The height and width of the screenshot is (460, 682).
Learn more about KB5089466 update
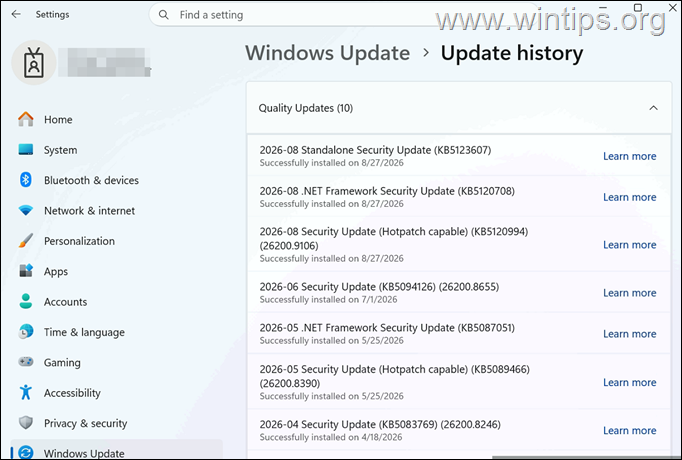tap(629, 383)
